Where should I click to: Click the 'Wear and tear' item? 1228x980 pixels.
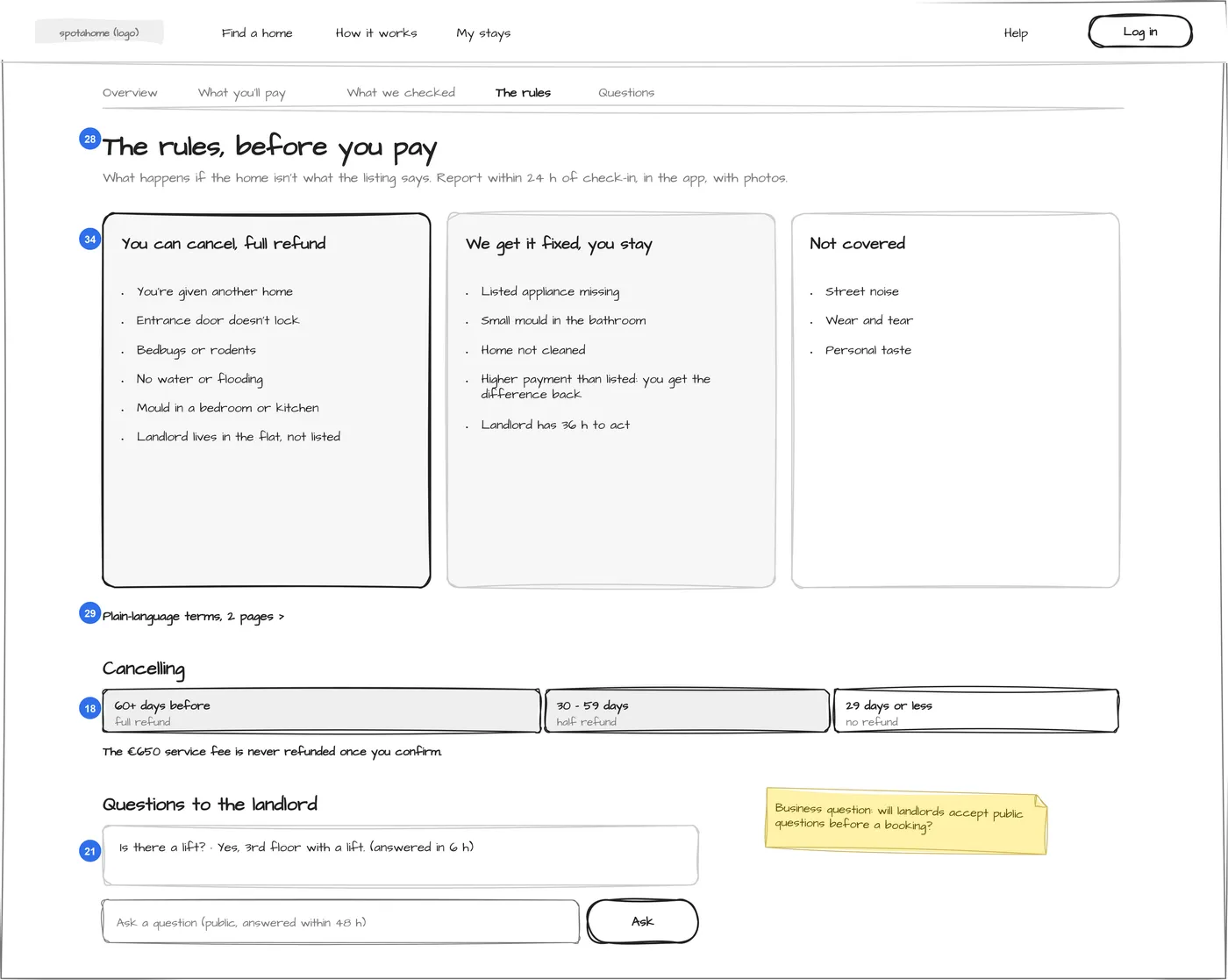click(x=869, y=320)
